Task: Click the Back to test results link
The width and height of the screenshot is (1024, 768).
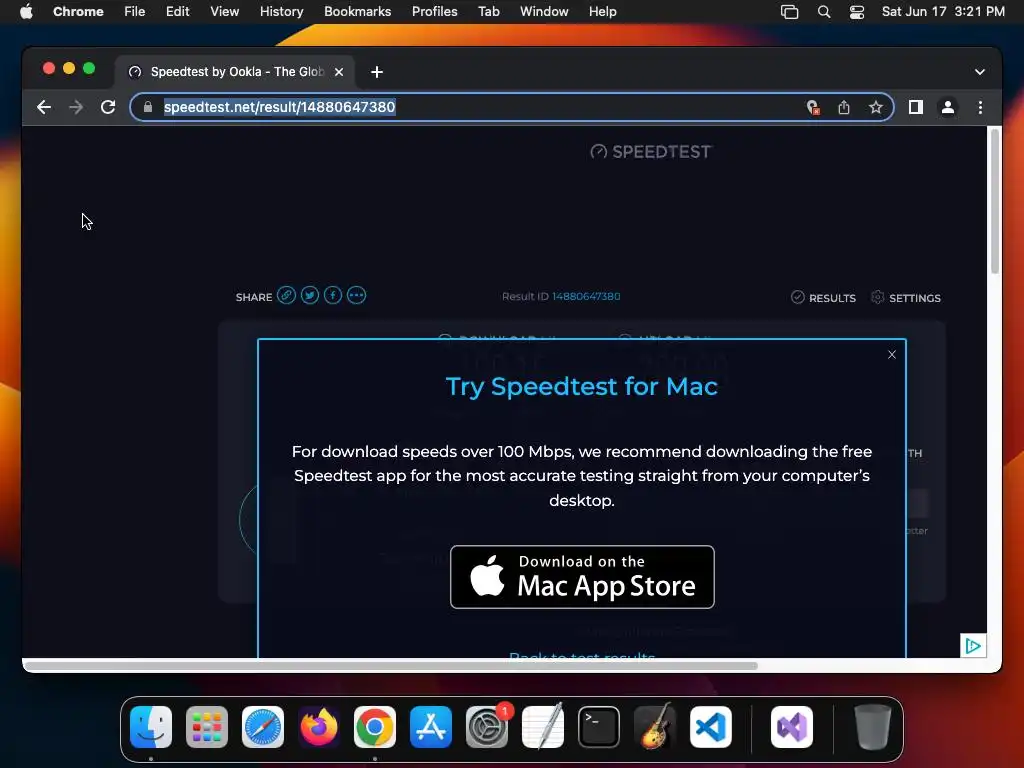Action: point(582,655)
